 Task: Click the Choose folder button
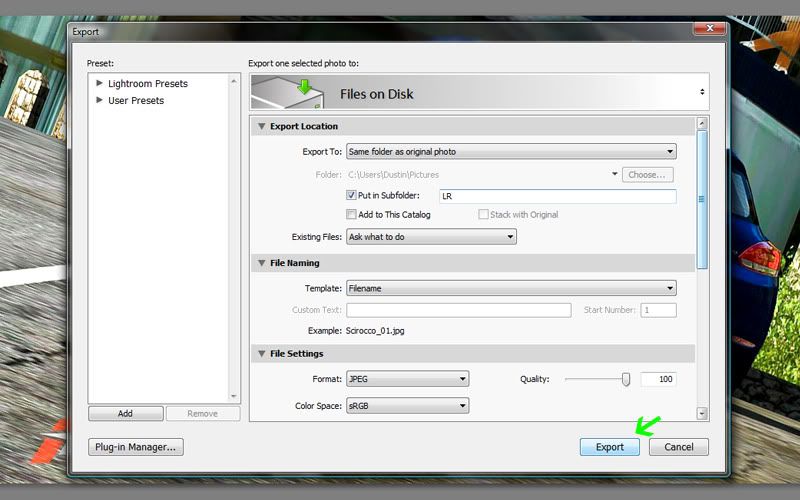(647, 174)
